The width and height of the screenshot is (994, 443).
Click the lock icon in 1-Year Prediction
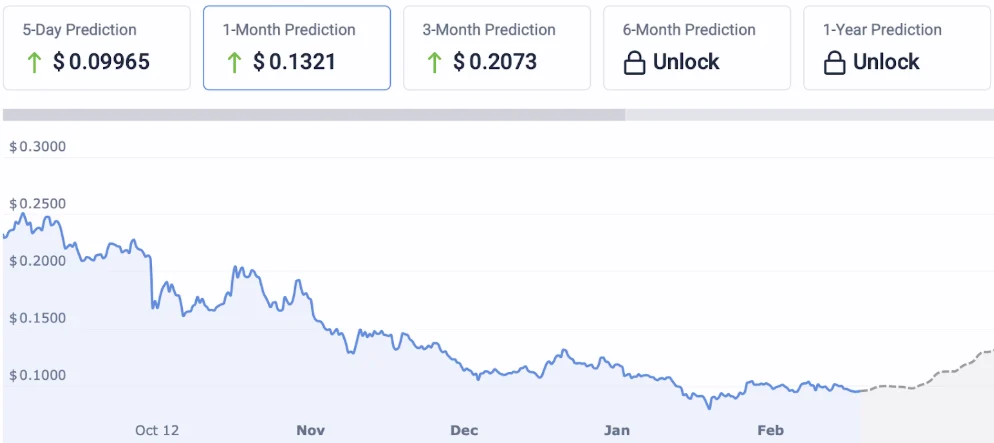834,63
